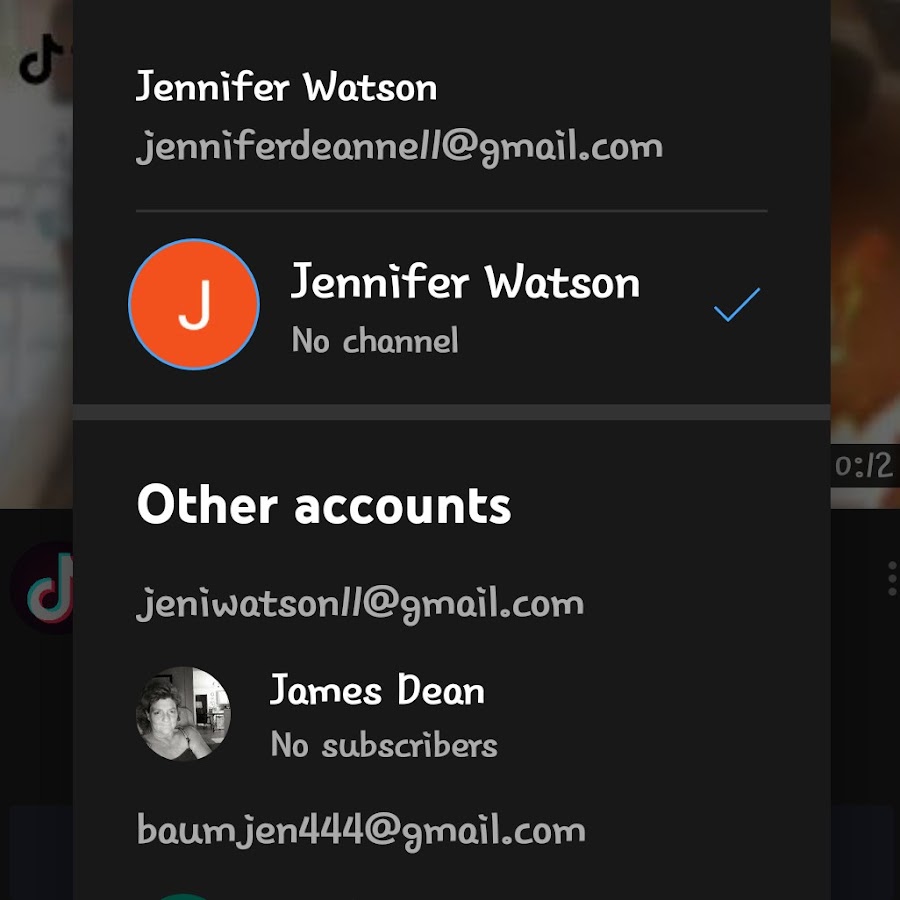Click the gray divider below current account

click(x=451, y=412)
